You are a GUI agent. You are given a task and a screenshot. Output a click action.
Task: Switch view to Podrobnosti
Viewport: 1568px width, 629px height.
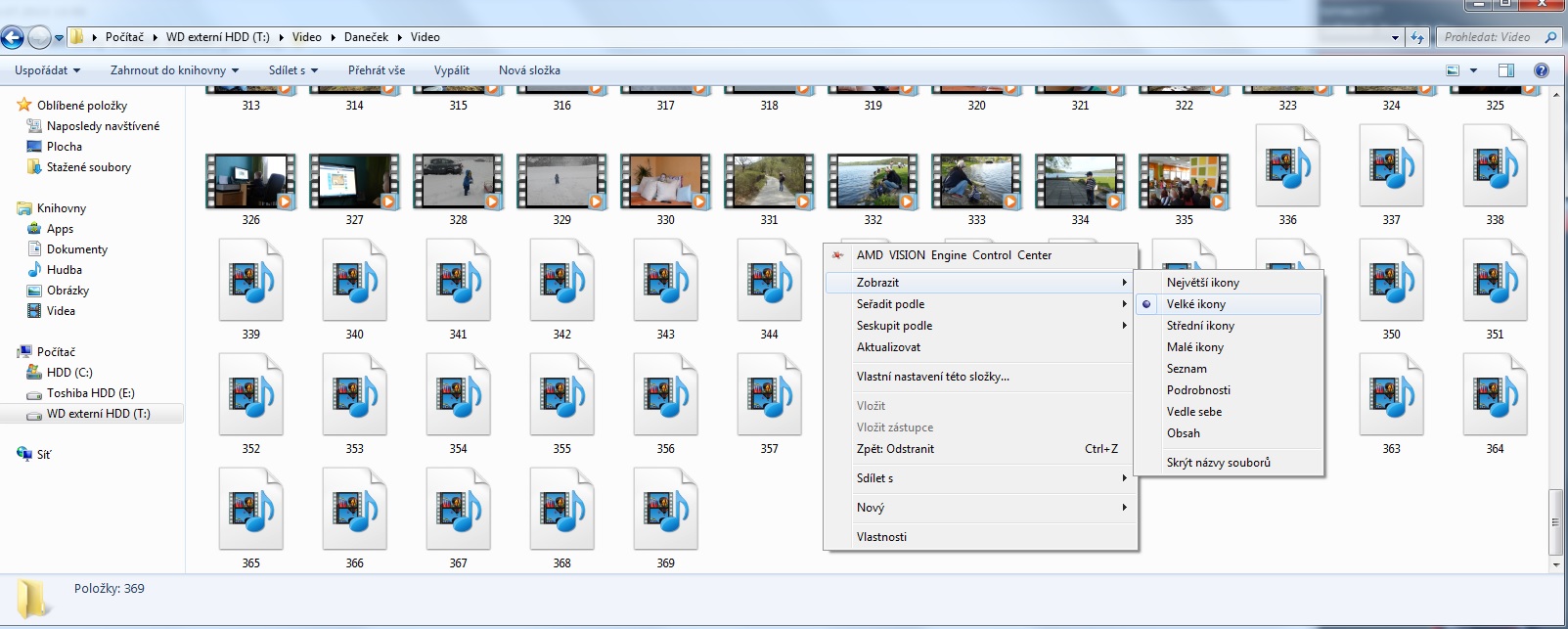[x=1198, y=390]
